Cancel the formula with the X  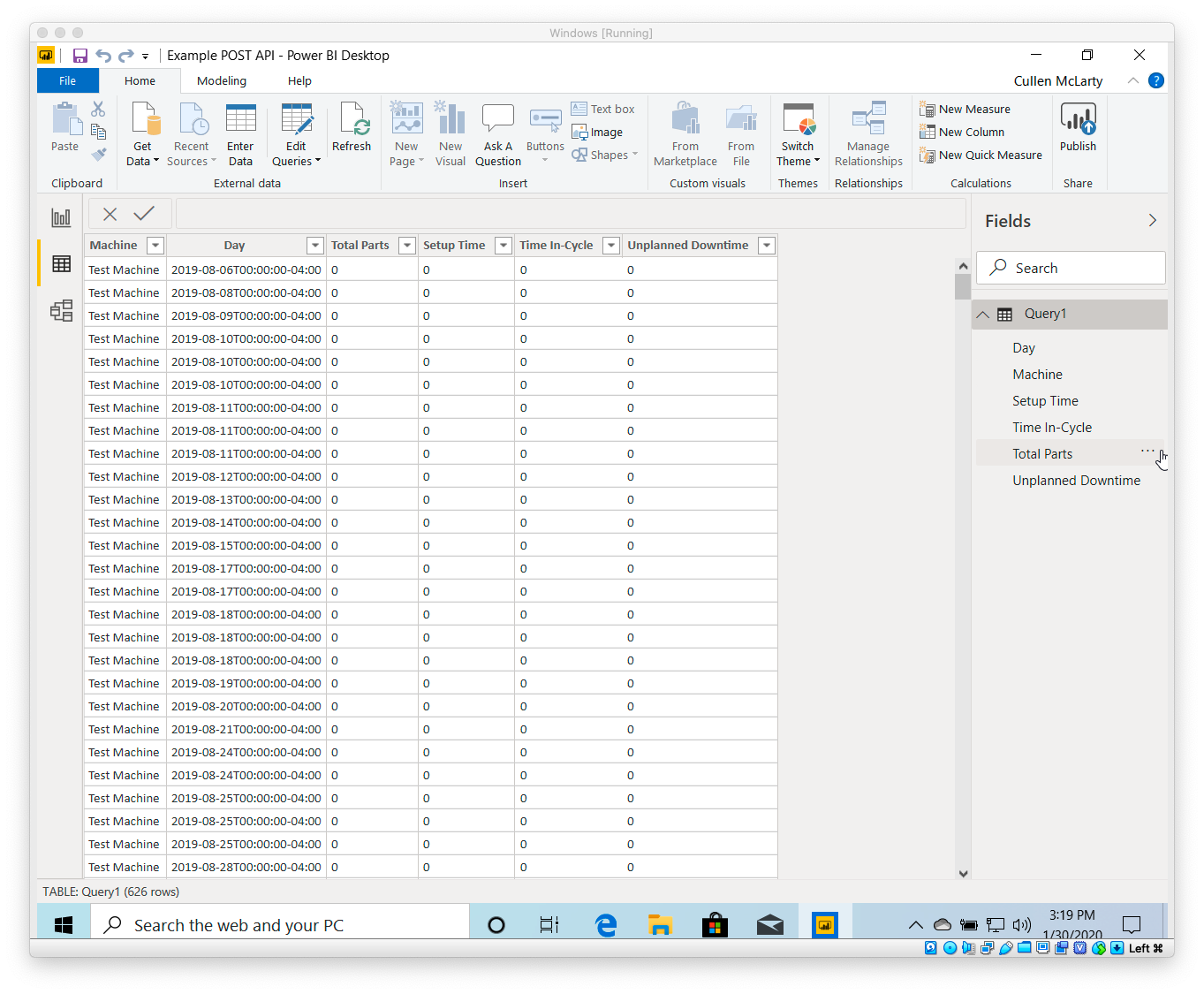[x=110, y=213]
